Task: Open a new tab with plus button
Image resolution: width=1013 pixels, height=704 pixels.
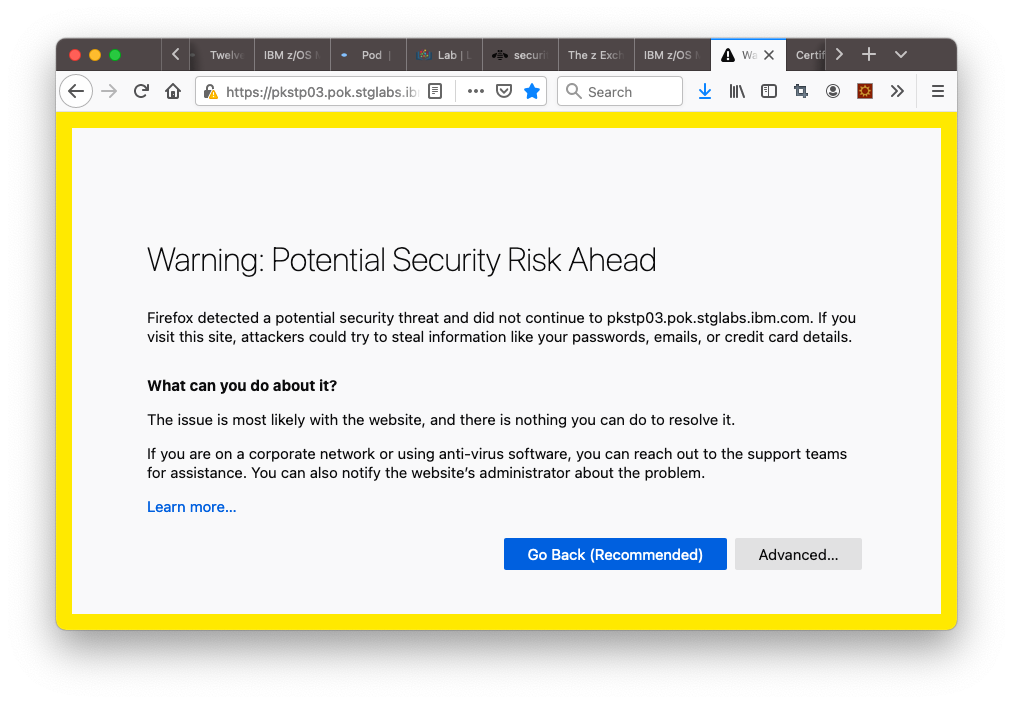Action: (x=869, y=54)
